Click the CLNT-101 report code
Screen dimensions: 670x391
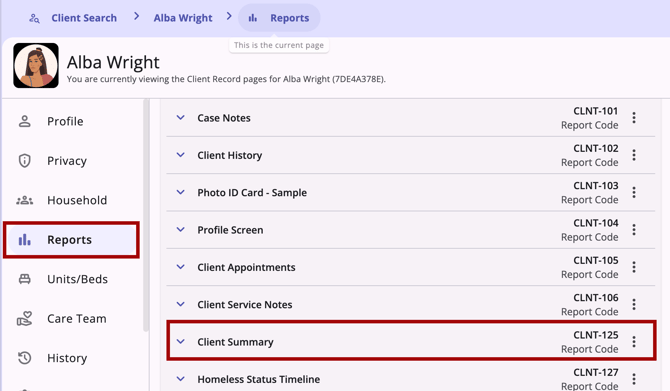tap(596, 111)
